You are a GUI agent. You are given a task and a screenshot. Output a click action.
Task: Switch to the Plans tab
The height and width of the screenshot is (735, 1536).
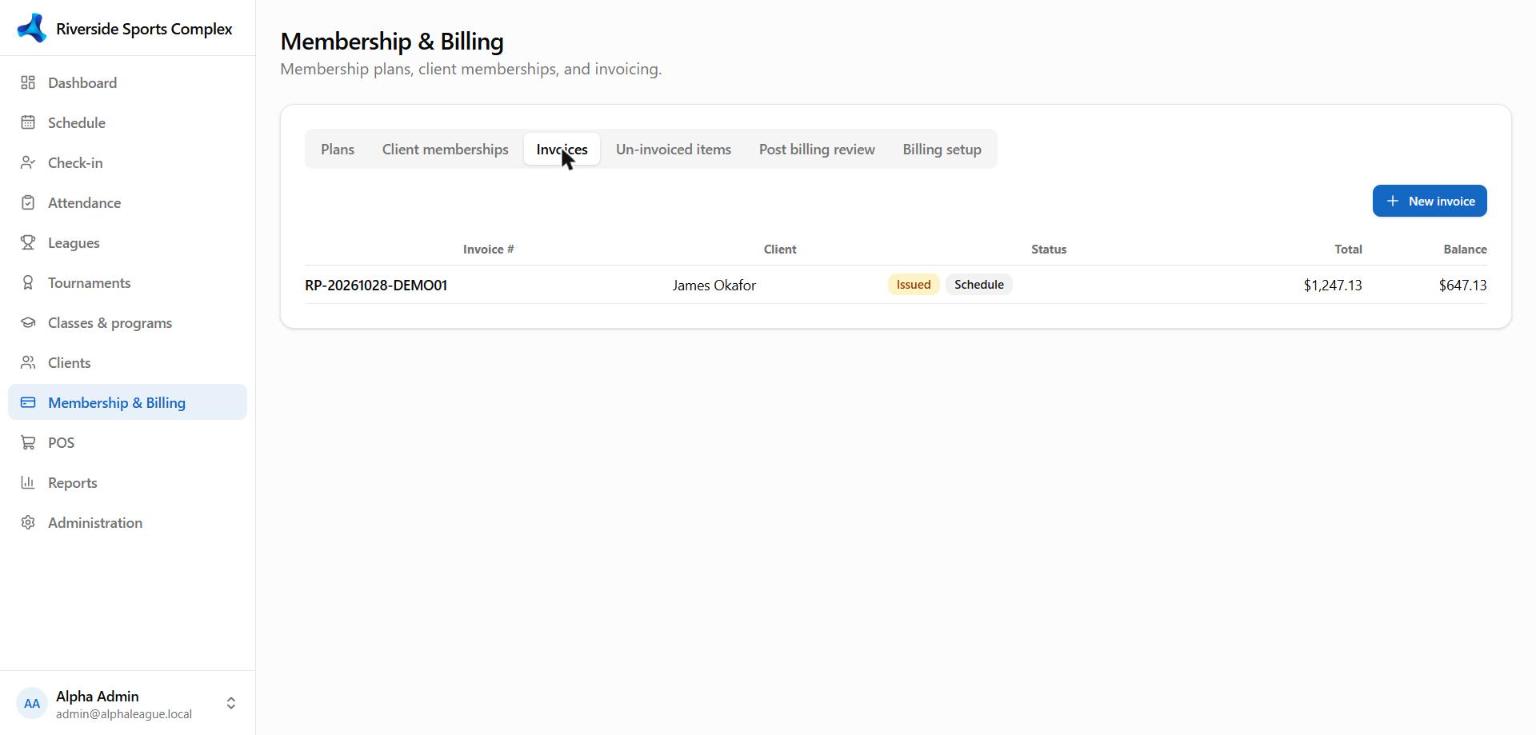tap(337, 149)
